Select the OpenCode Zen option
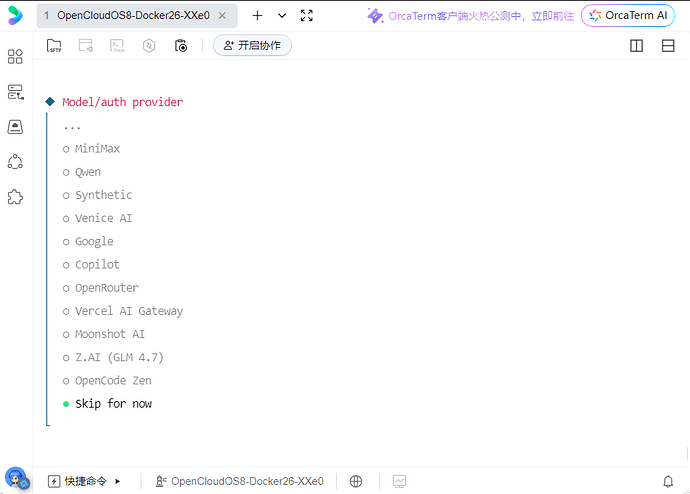Image resolution: width=690 pixels, height=494 pixels. [107, 381]
